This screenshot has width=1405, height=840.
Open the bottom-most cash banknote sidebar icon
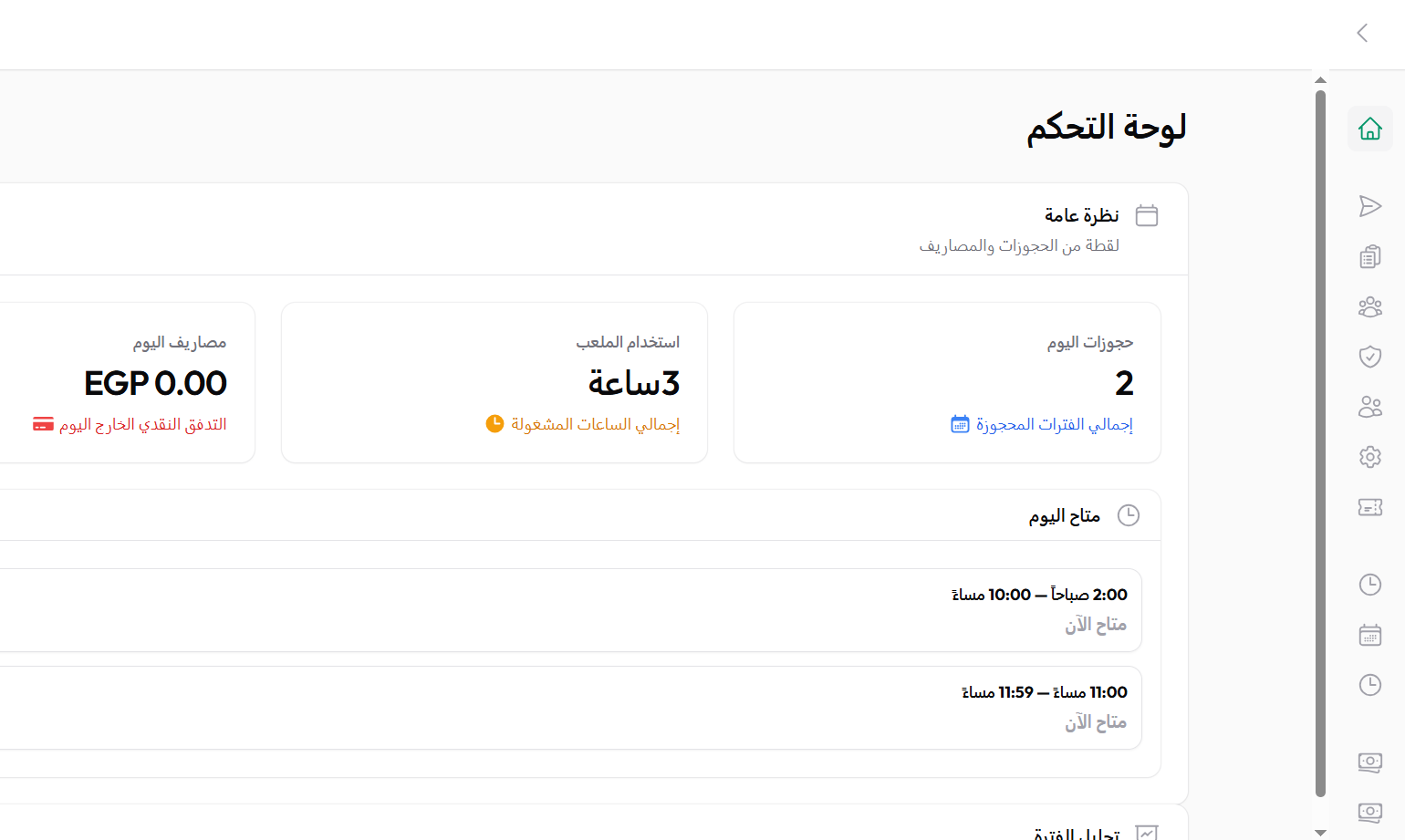pos(1369,812)
